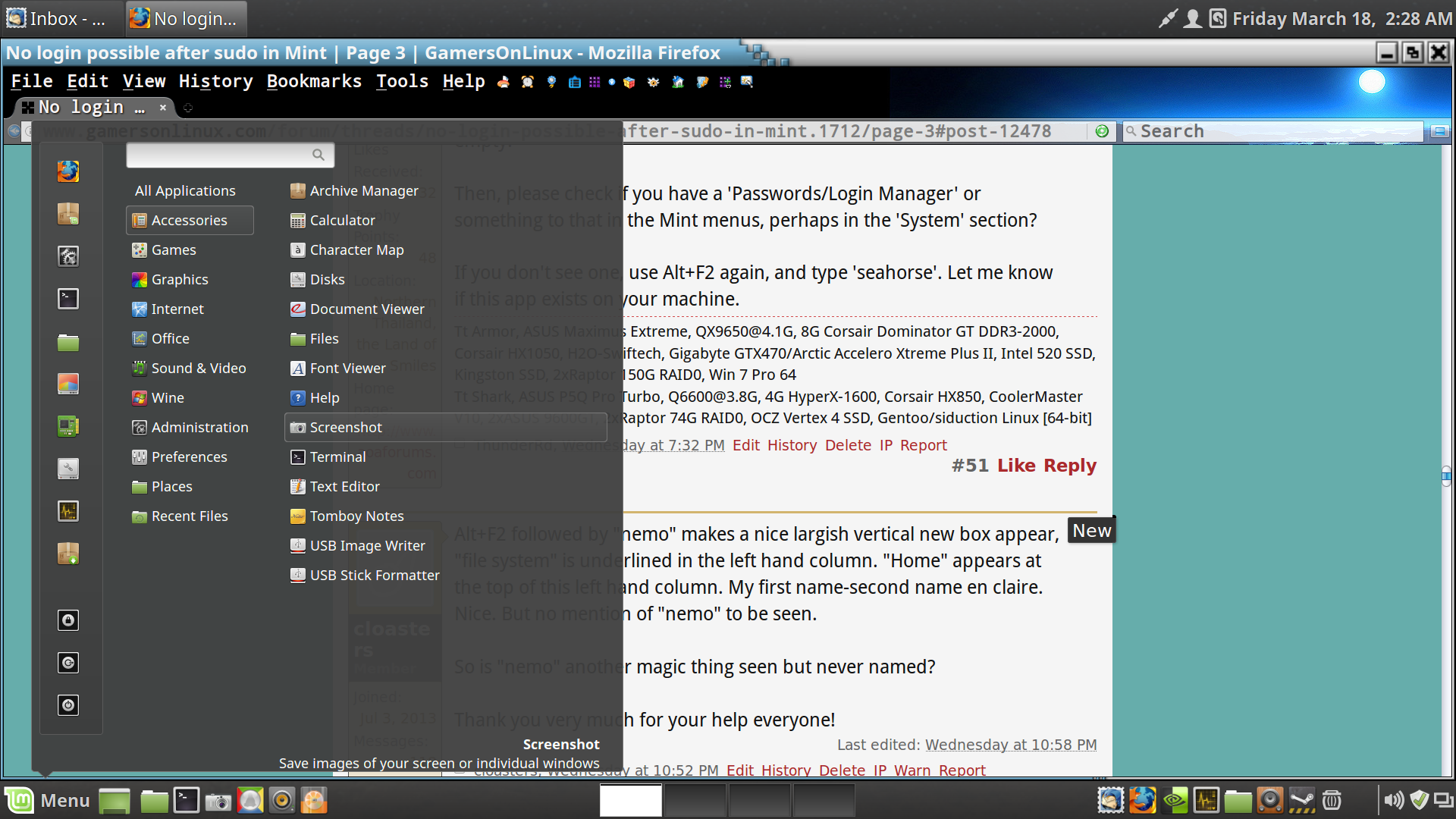Launch Document Viewer
The height and width of the screenshot is (819, 1456).
[446, 309]
